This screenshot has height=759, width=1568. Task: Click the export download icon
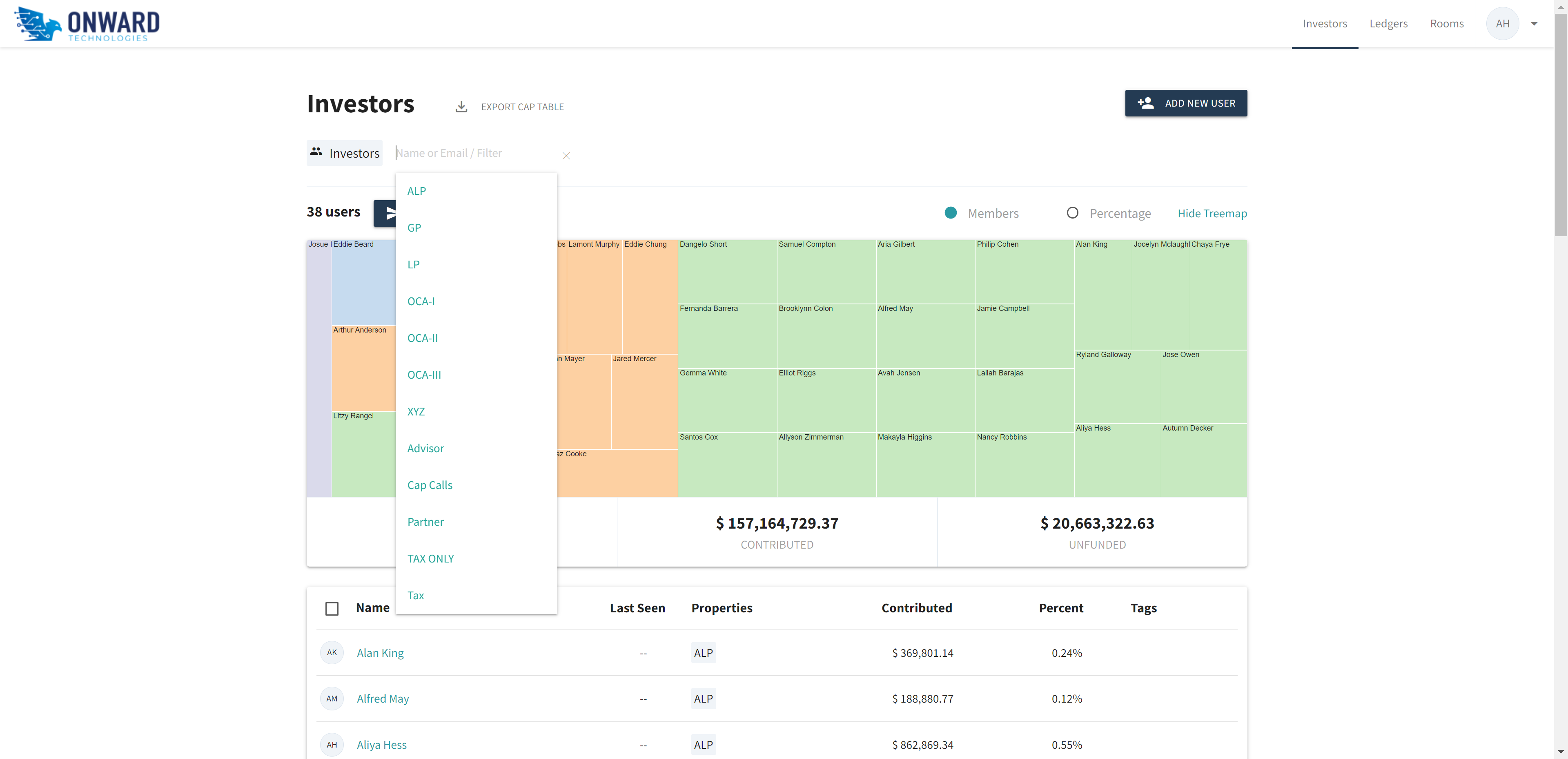(x=461, y=107)
